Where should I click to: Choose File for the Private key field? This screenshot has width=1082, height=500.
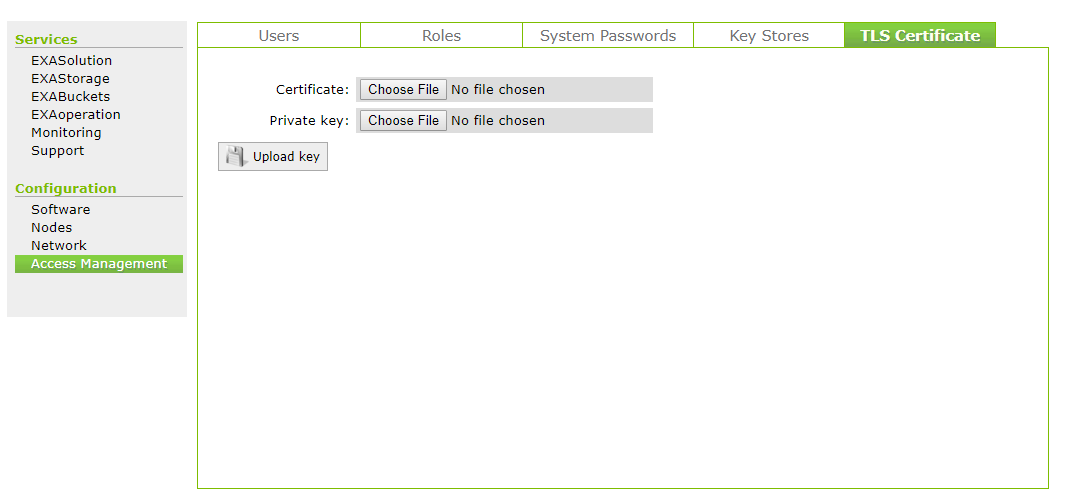[x=403, y=120]
